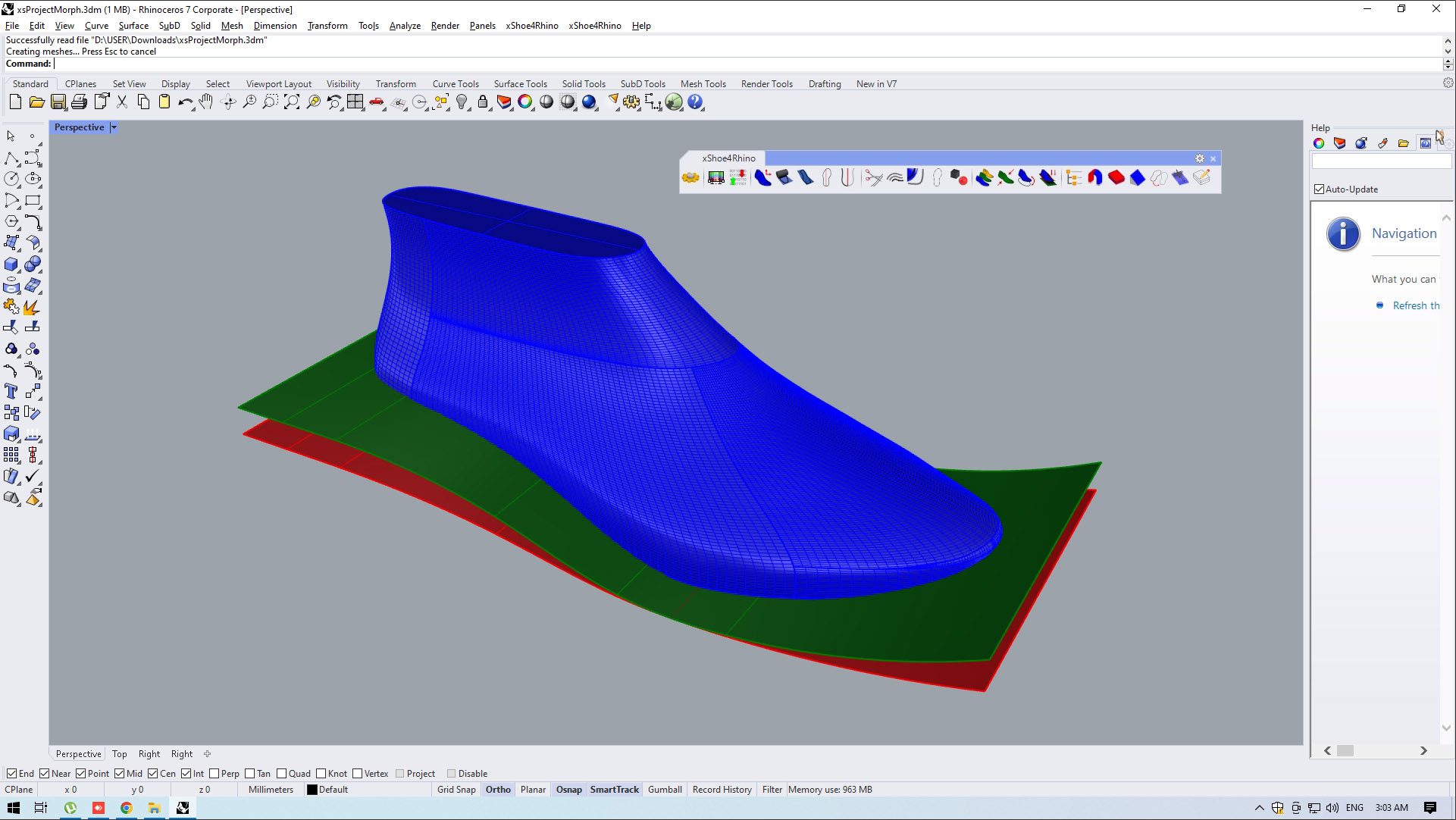Toggle the Gumball status bar button
The width and height of the screenshot is (1456, 820).
(x=665, y=790)
